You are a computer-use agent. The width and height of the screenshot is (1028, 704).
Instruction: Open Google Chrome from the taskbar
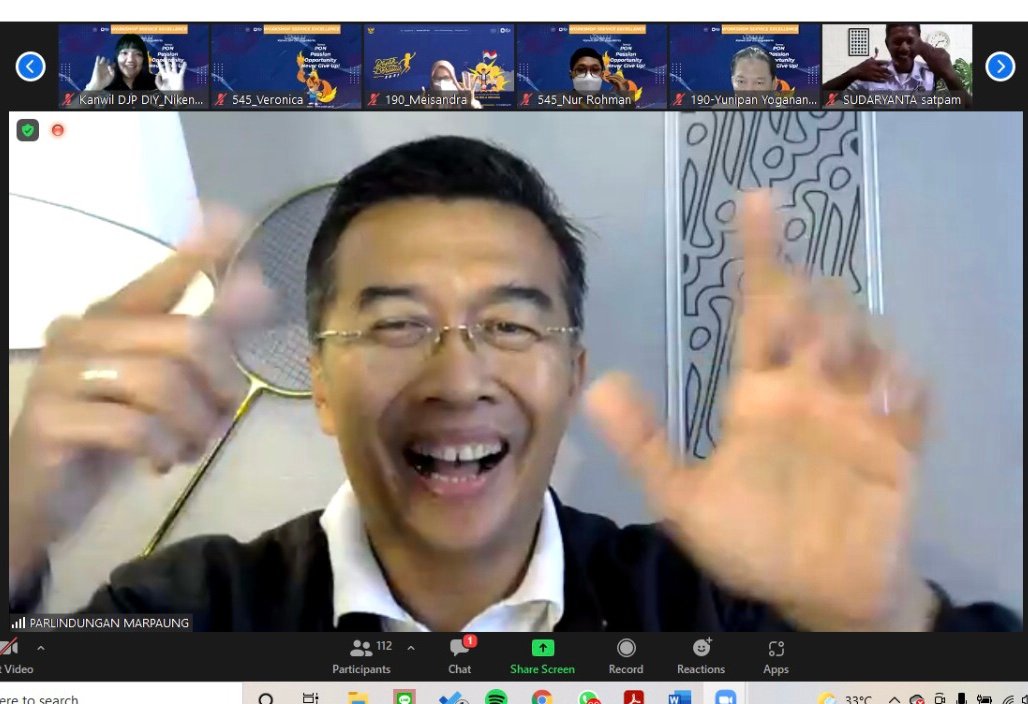click(542, 698)
